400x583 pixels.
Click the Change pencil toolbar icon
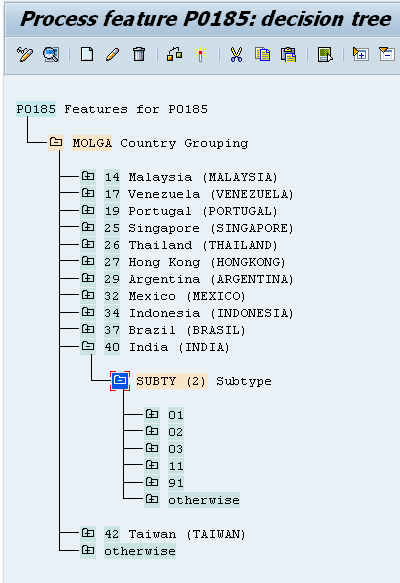pyautogui.click(x=113, y=54)
